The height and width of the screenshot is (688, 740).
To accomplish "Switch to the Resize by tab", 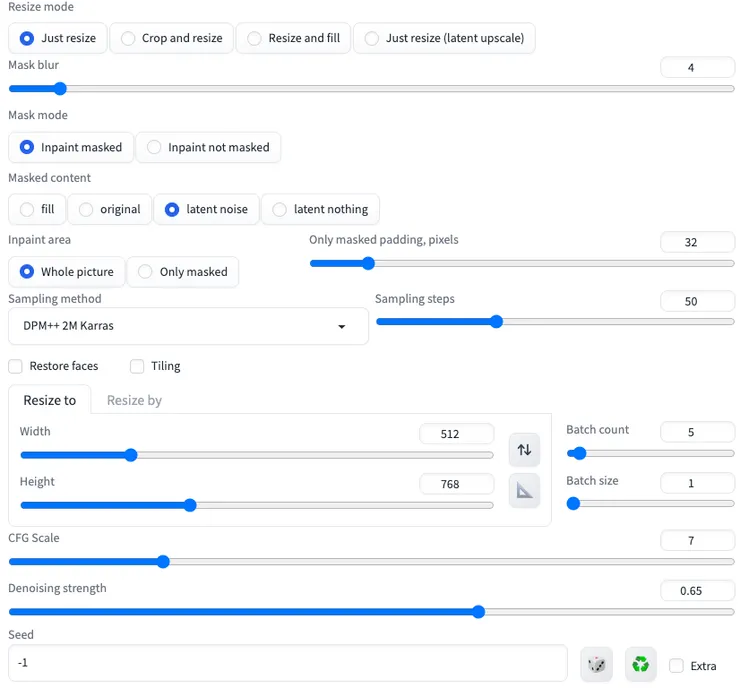I will [134, 400].
